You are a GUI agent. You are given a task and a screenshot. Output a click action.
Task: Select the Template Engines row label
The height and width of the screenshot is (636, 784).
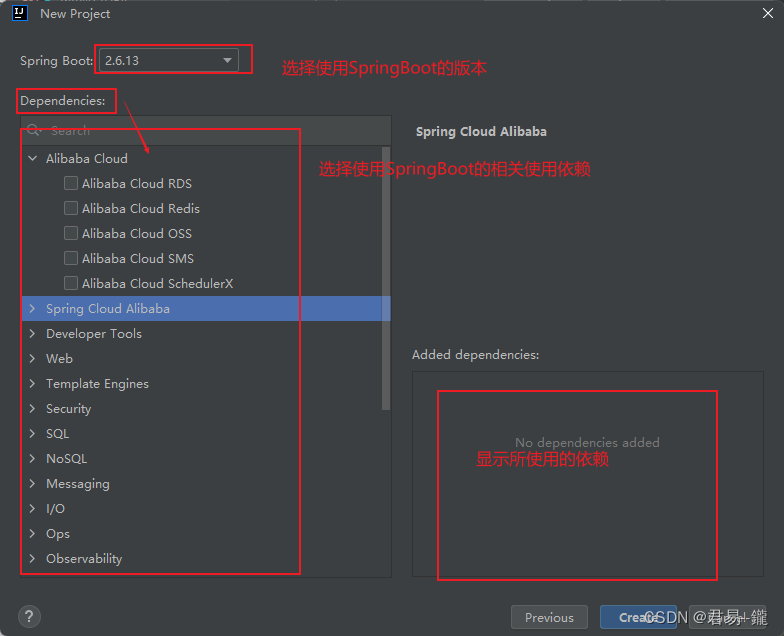(98, 384)
